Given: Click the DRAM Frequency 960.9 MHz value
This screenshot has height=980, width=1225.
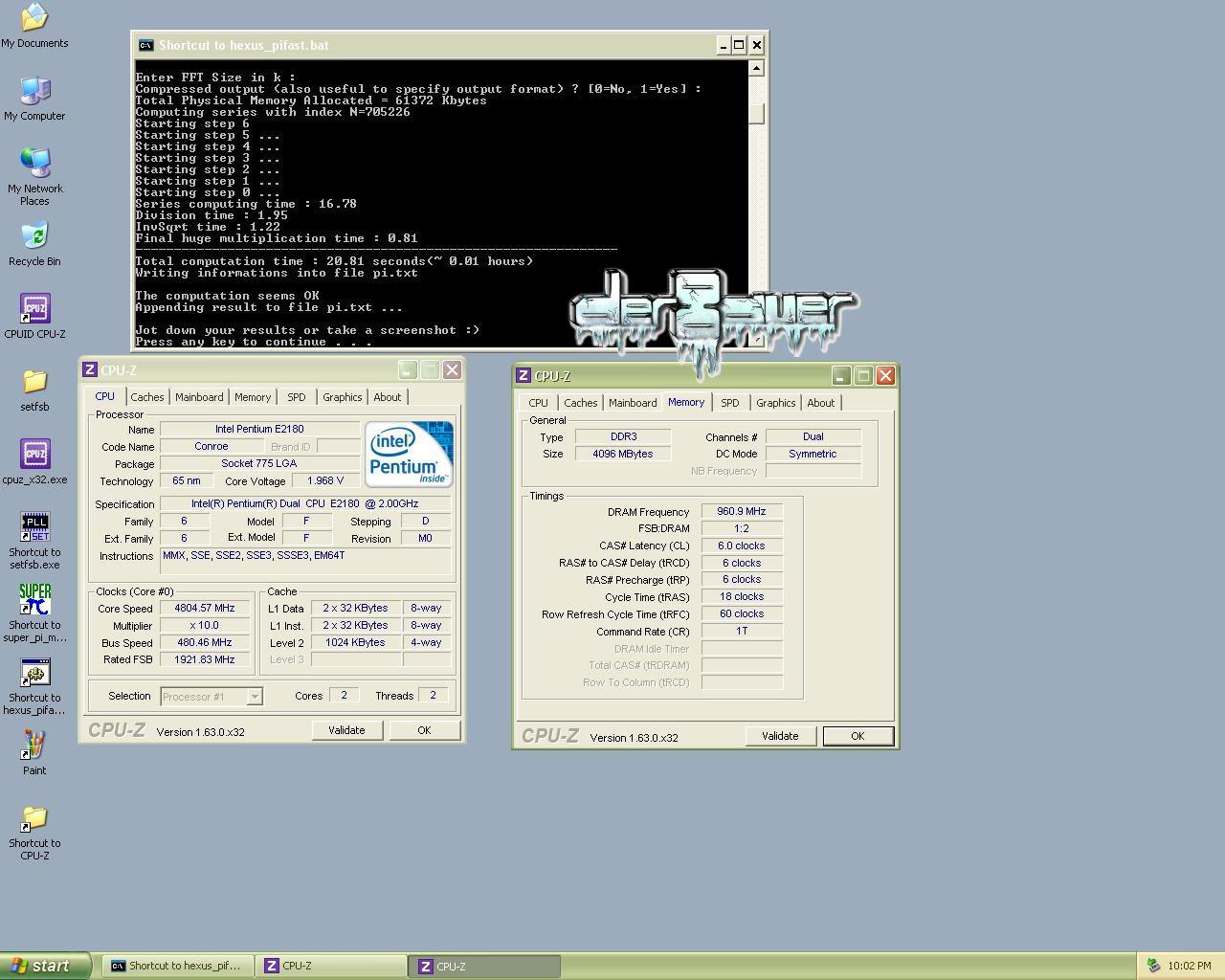Looking at the screenshot, I should pos(742,511).
